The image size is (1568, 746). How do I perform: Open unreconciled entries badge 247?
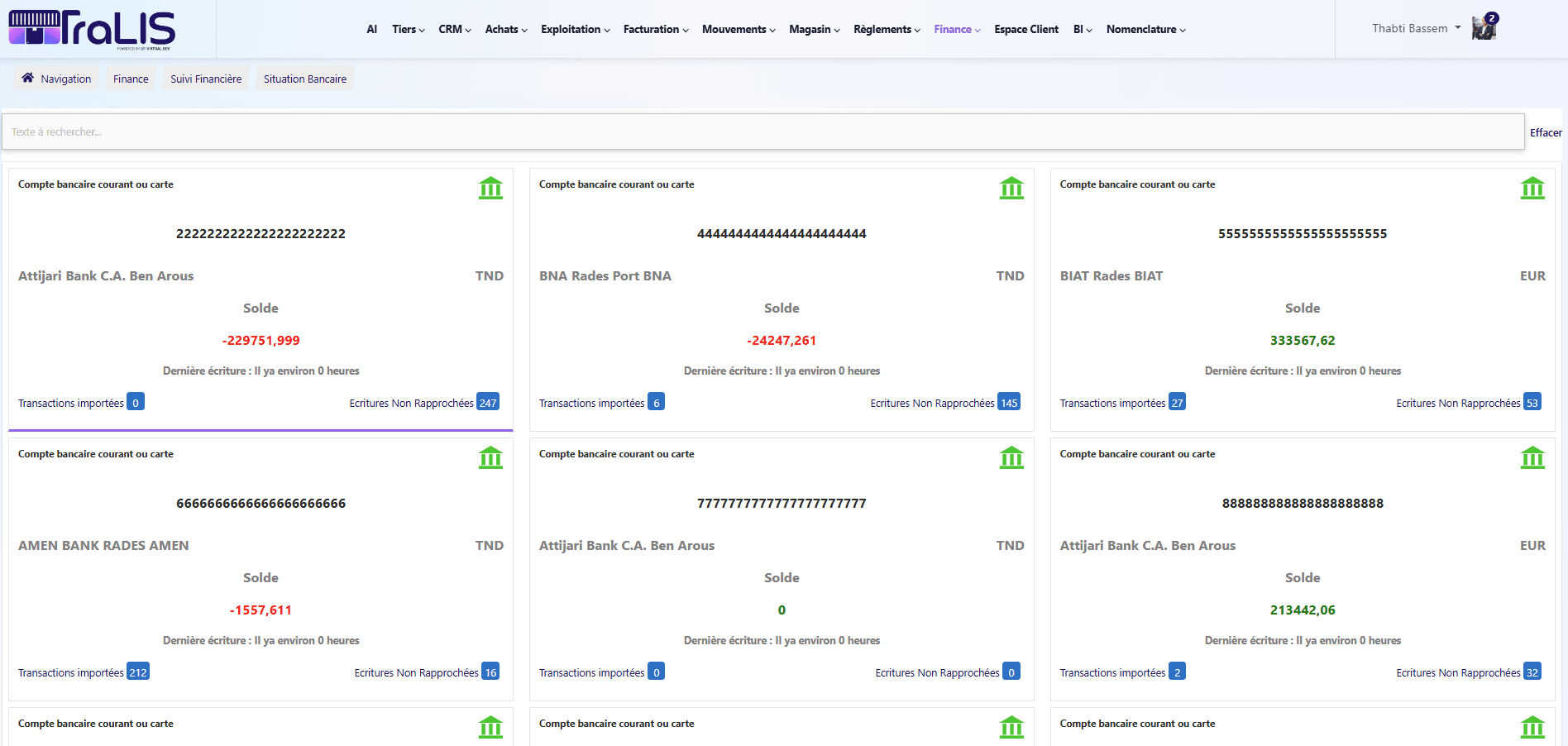pyautogui.click(x=488, y=402)
